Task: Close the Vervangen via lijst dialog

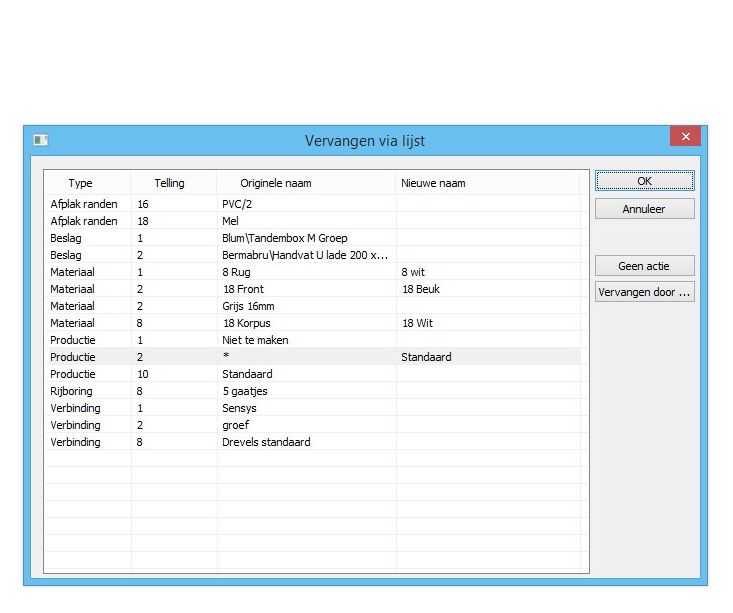Action: coord(685,137)
